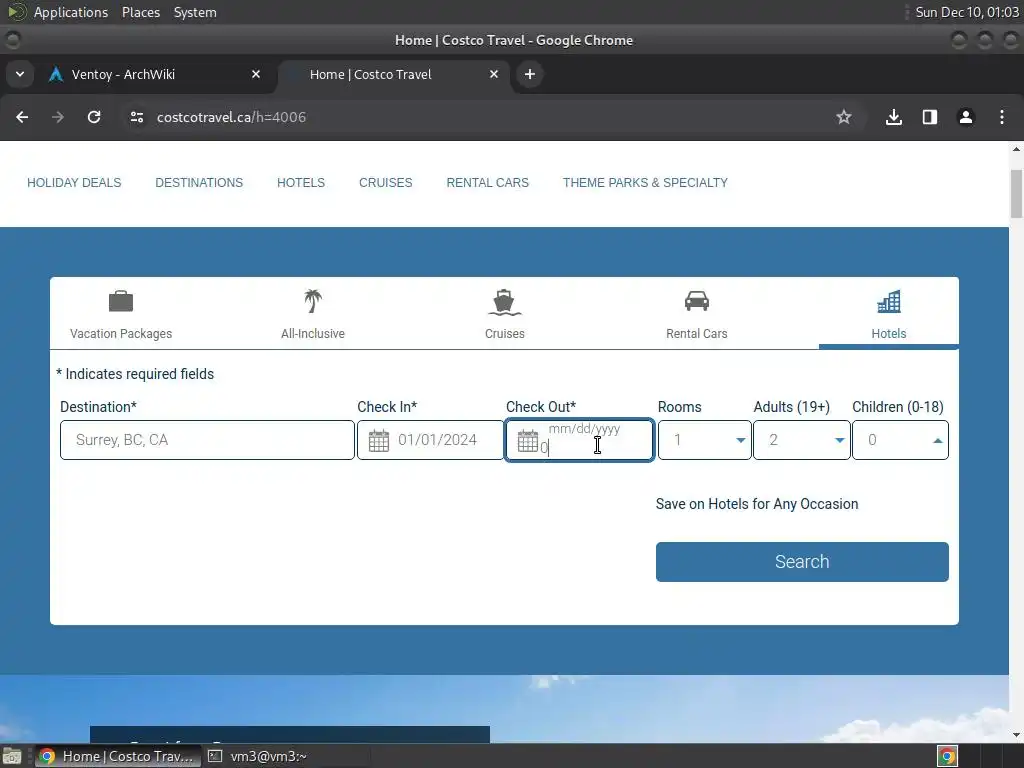
Task: Close the Home | Costco Travel tab
Action: coord(494,74)
